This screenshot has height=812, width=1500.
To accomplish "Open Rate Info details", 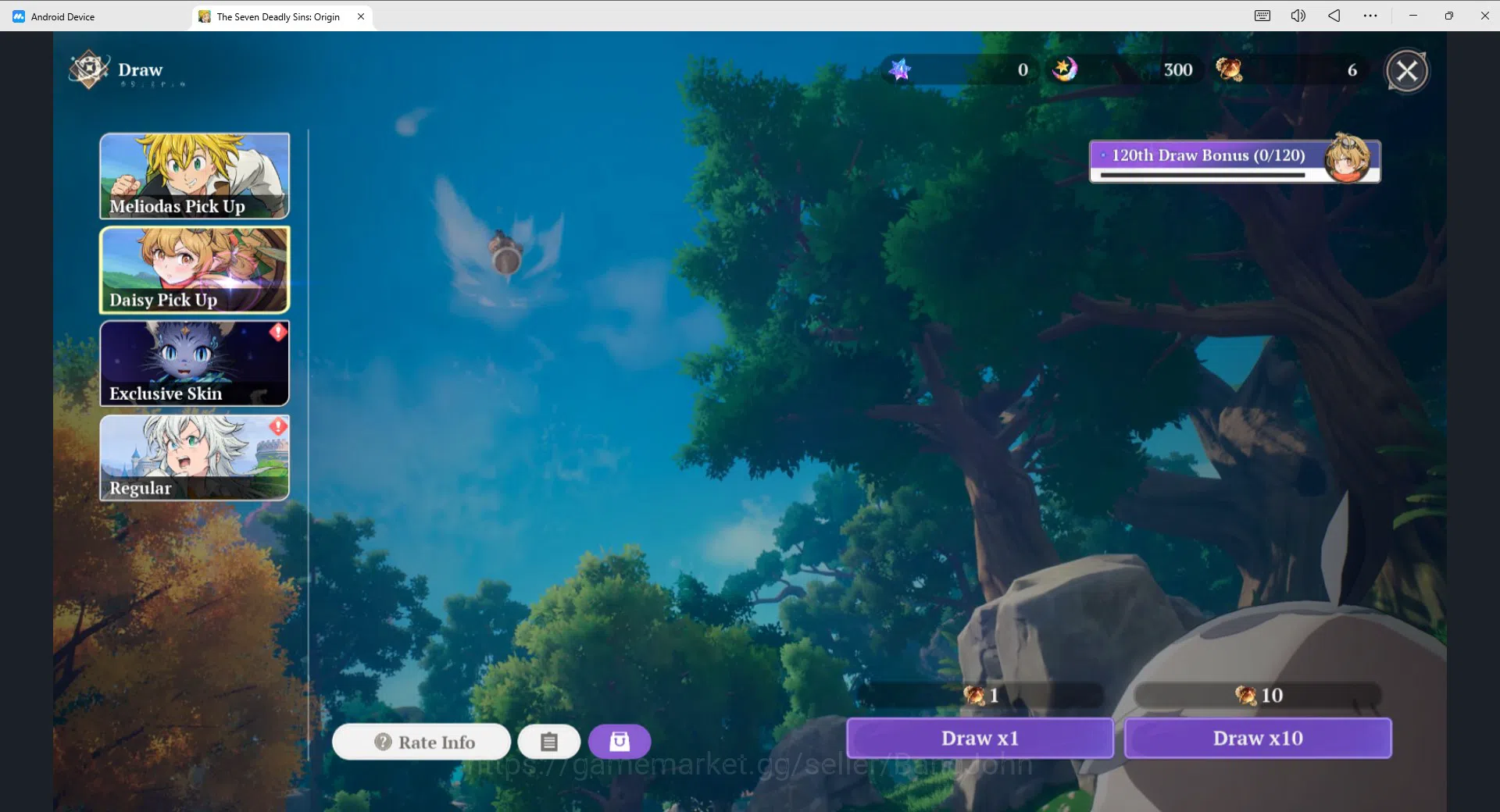I will pos(422,742).
